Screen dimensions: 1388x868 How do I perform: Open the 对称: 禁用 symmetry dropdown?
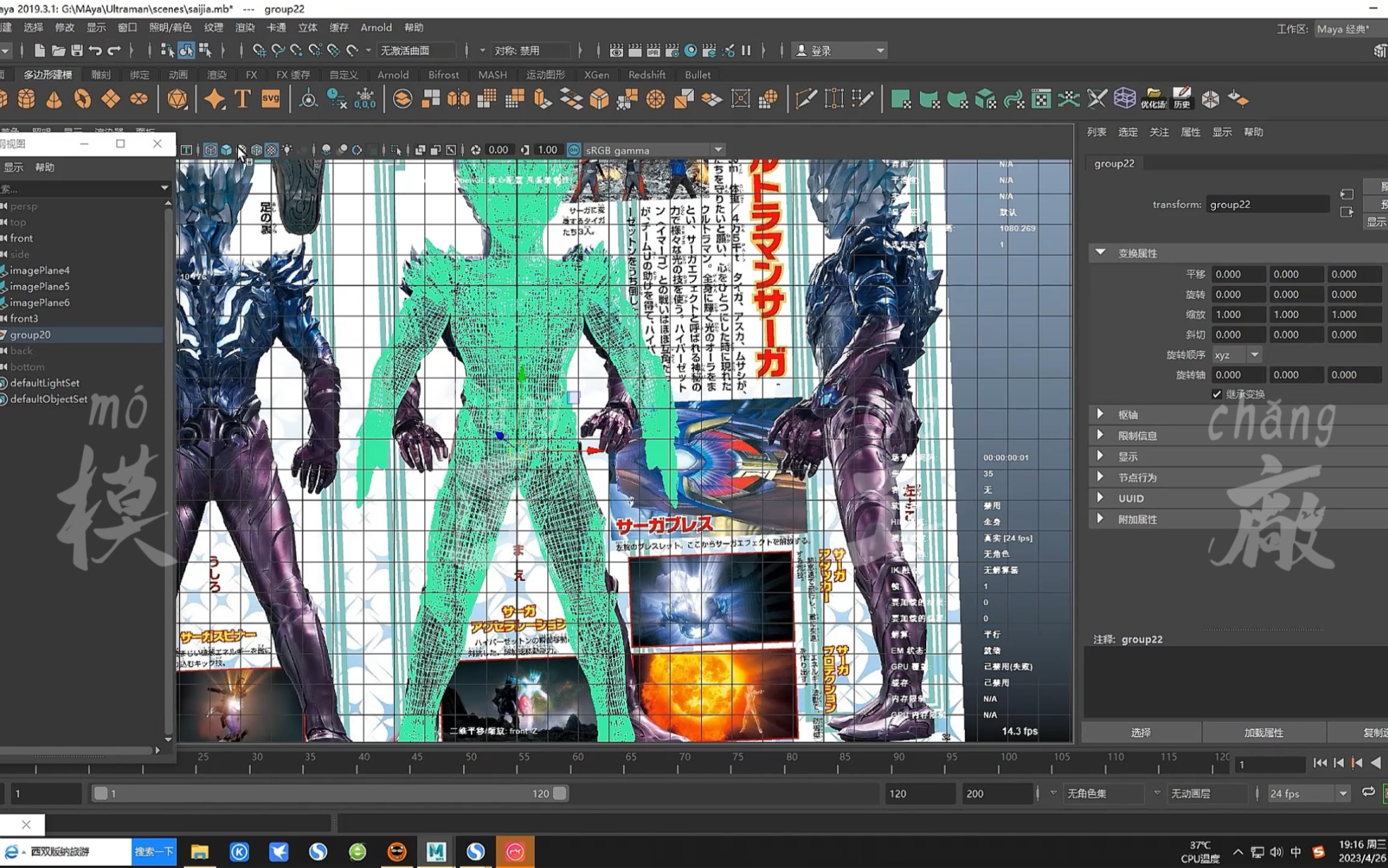531,51
